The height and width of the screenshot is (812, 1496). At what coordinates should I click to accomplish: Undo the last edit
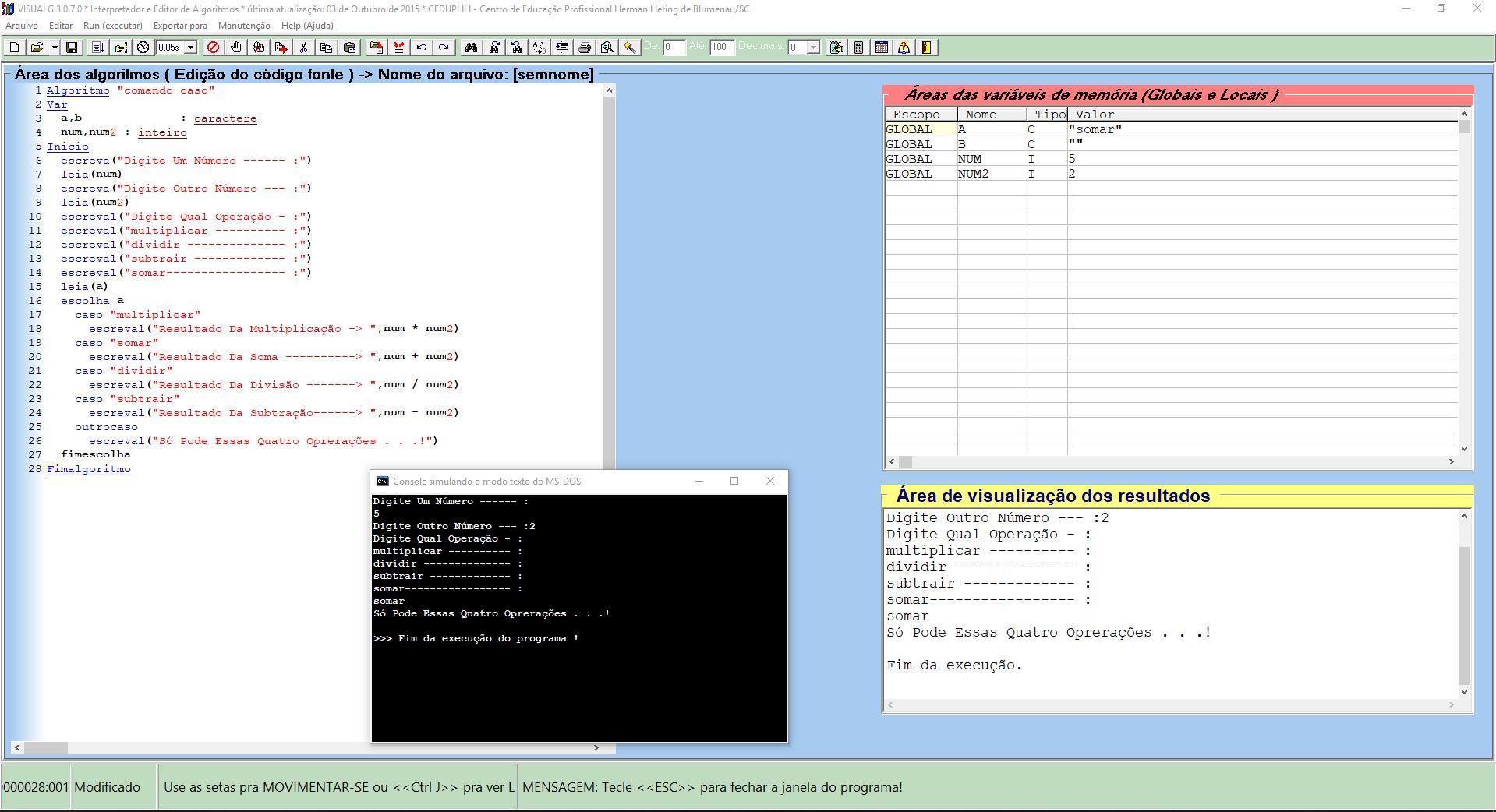[x=421, y=48]
